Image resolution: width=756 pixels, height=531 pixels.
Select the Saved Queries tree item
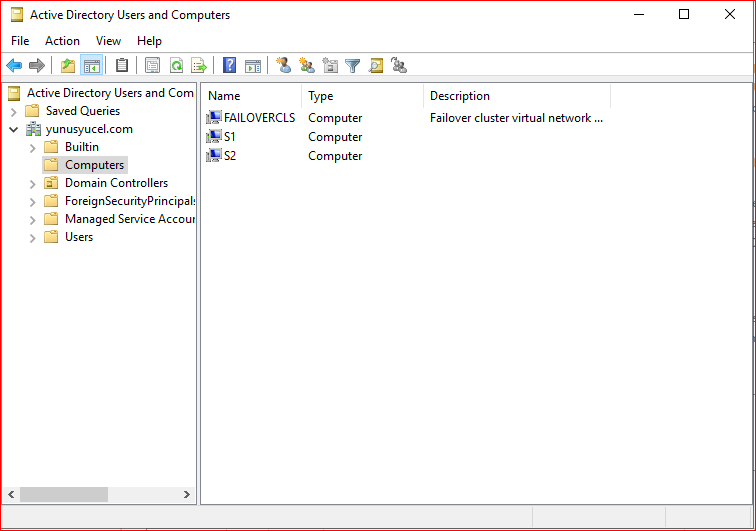click(x=83, y=111)
